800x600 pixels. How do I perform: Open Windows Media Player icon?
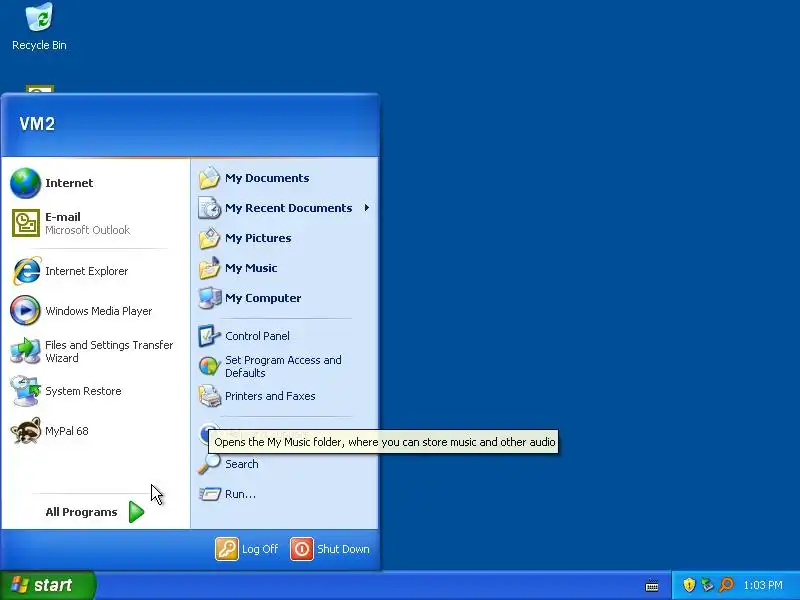click(x=25, y=311)
